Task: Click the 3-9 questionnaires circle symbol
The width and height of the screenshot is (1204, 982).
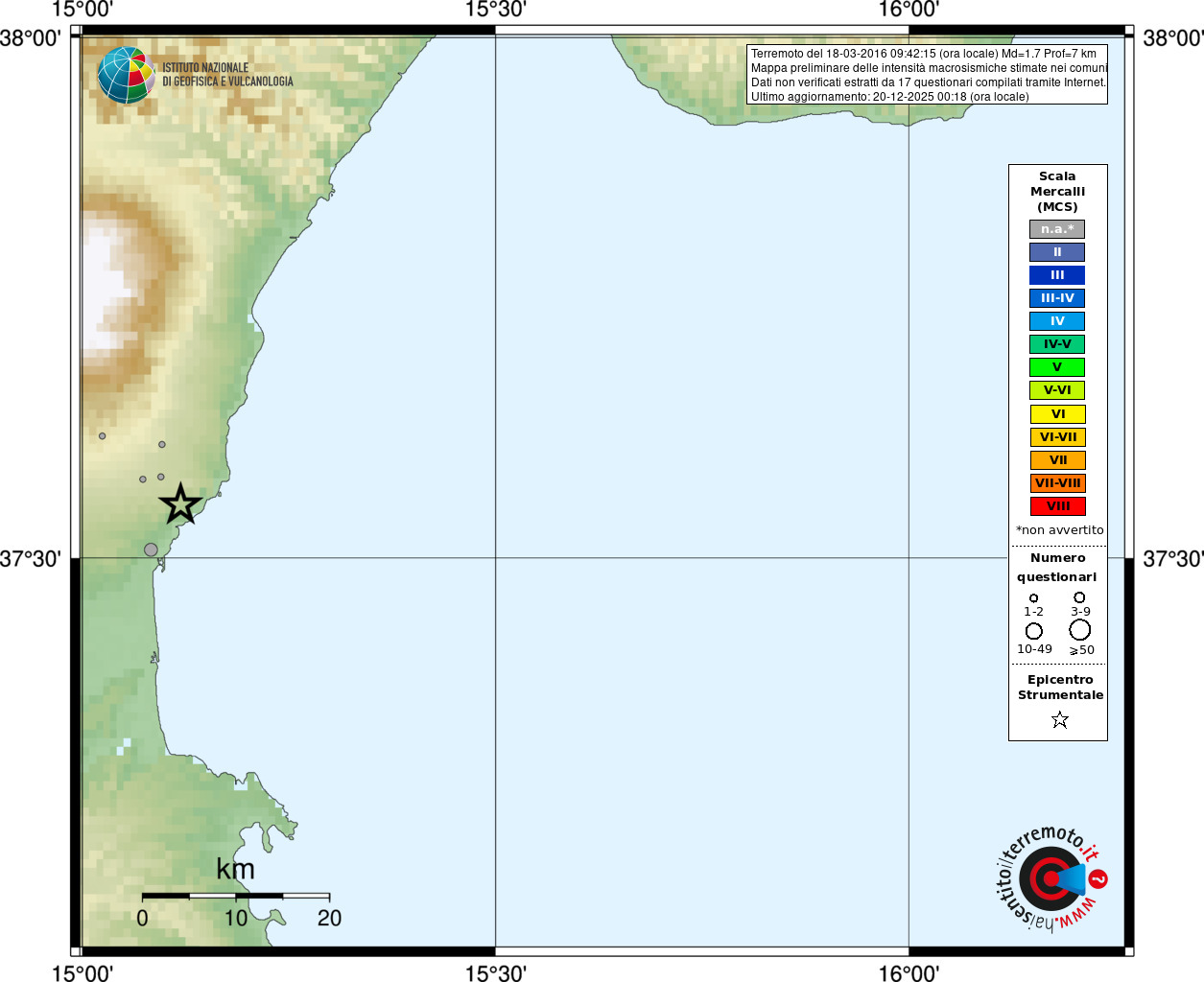Action: pyautogui.click(x=1079, y=597)
